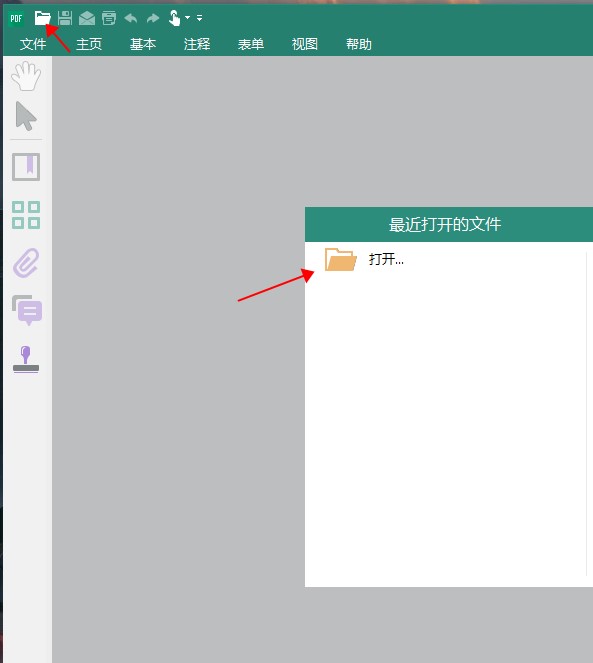The width and height of the screenshot is (593, 663).
Task: Select the Hand tool in sidebar
Action: click(26, 76)
